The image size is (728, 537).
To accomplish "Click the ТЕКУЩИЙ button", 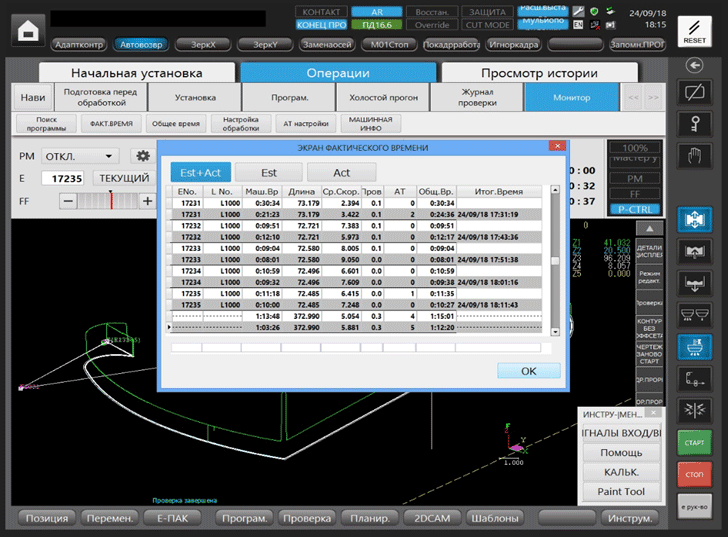I will coord(124,178).
